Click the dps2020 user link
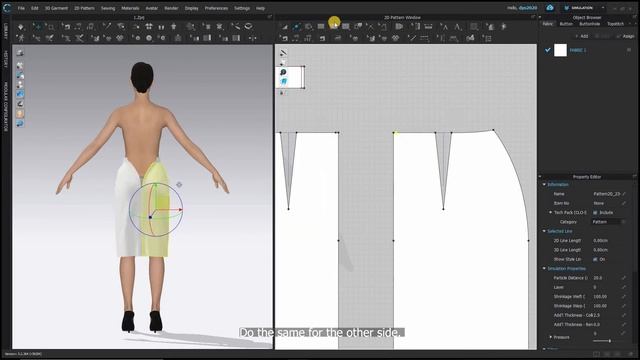 [x=528, y=8]
